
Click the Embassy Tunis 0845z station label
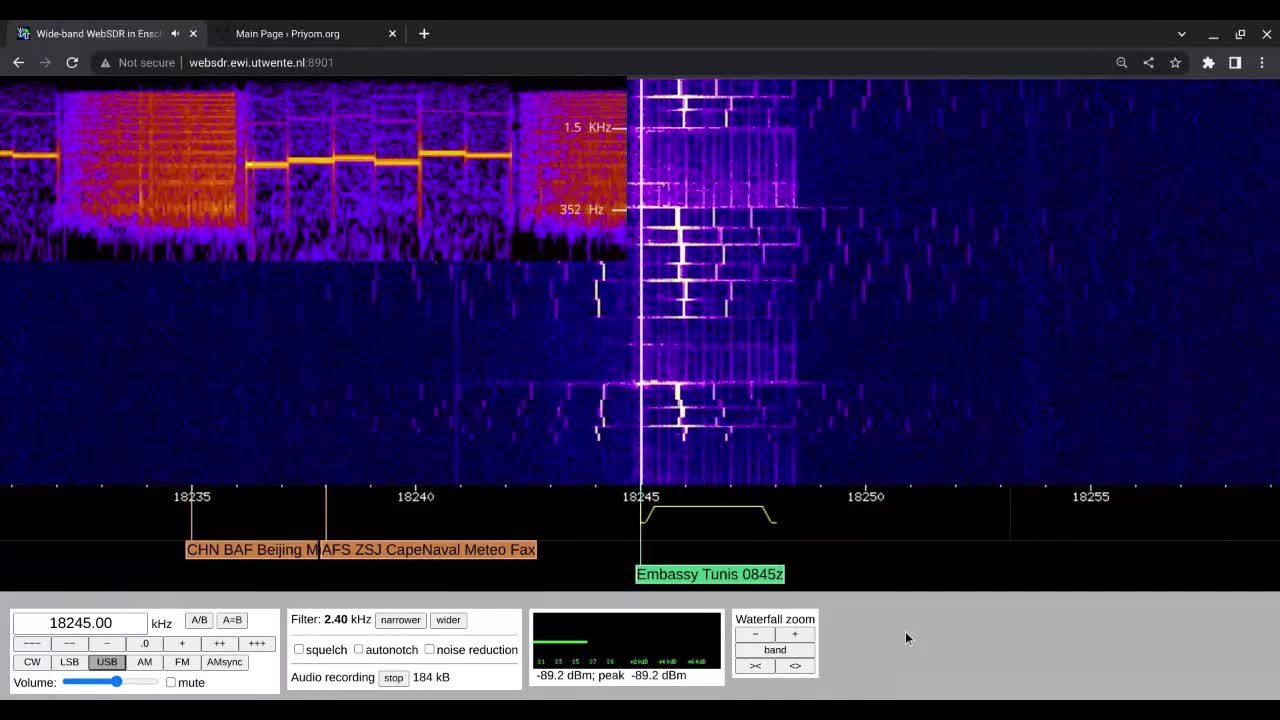point(710,574)
